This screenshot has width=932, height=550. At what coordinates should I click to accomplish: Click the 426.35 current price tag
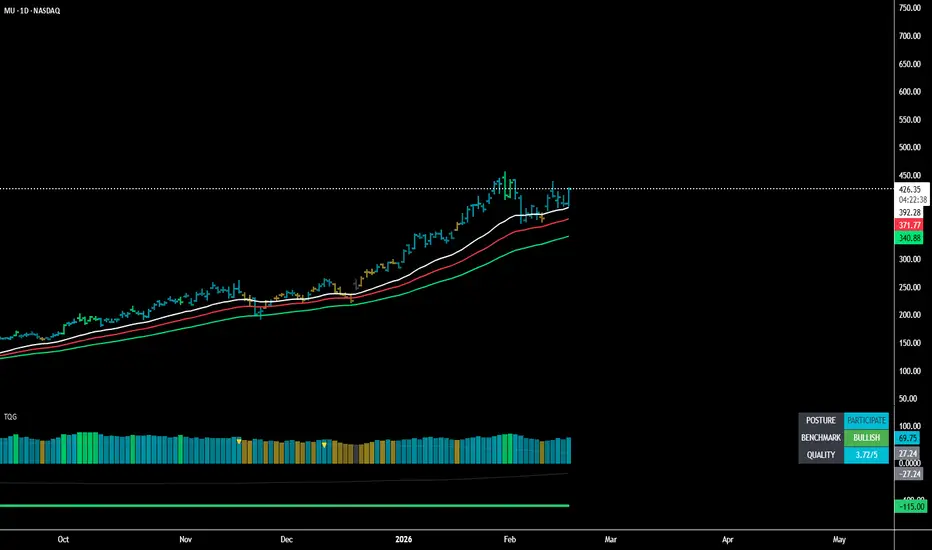tap(910, 190)
